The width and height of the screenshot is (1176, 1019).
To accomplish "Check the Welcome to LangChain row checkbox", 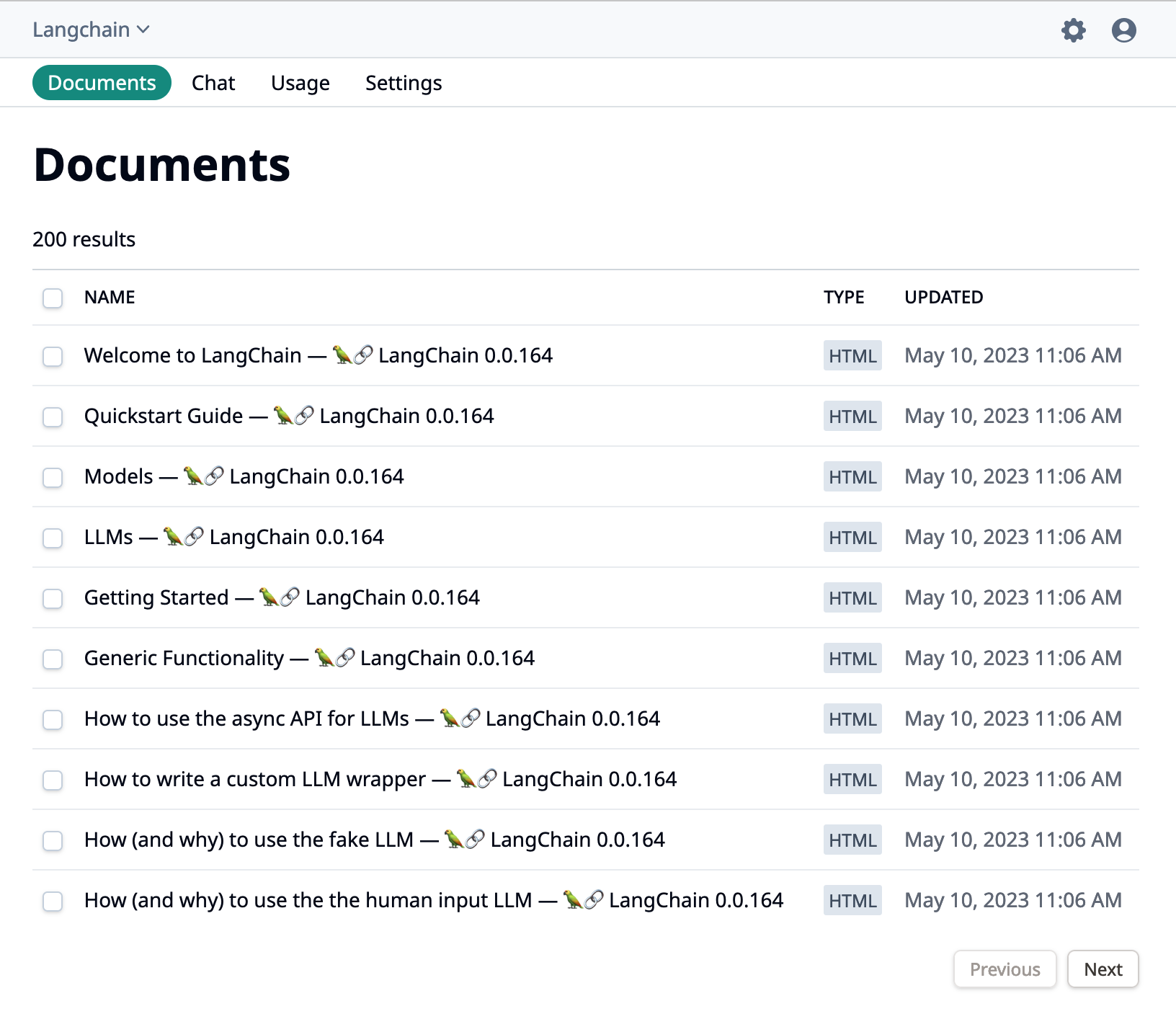I will tap(53, 356).
